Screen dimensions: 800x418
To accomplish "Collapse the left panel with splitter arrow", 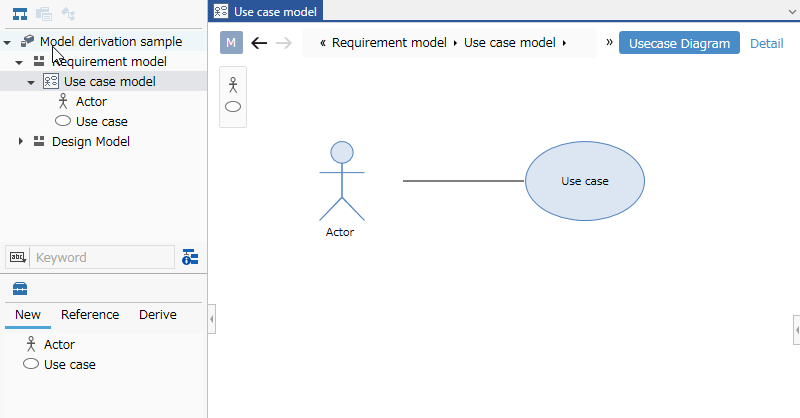I will [212, 319].
